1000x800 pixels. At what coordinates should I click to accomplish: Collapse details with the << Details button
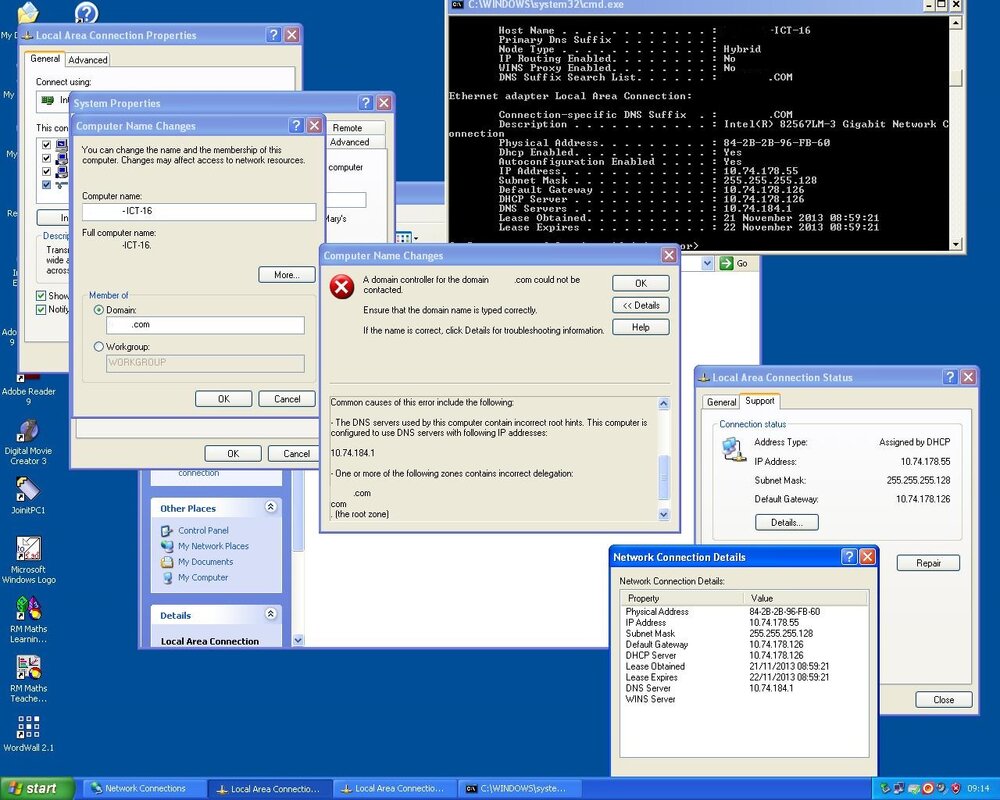click(641, 305)
